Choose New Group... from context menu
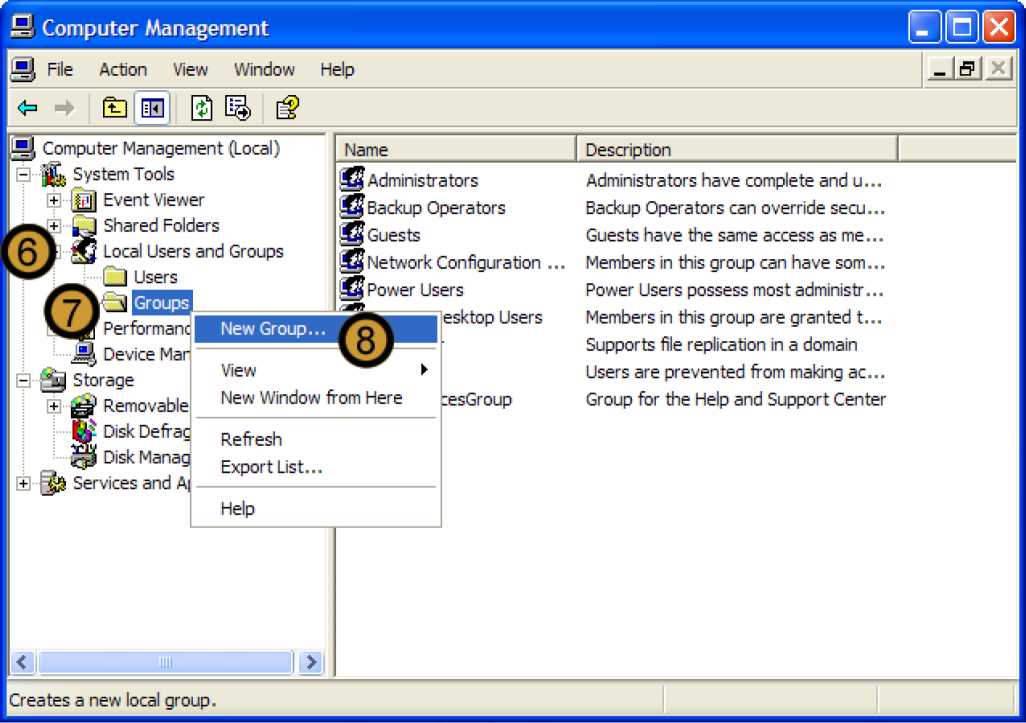The height and width of the screenshot is (723, 1026). click(x=317, y=329)
